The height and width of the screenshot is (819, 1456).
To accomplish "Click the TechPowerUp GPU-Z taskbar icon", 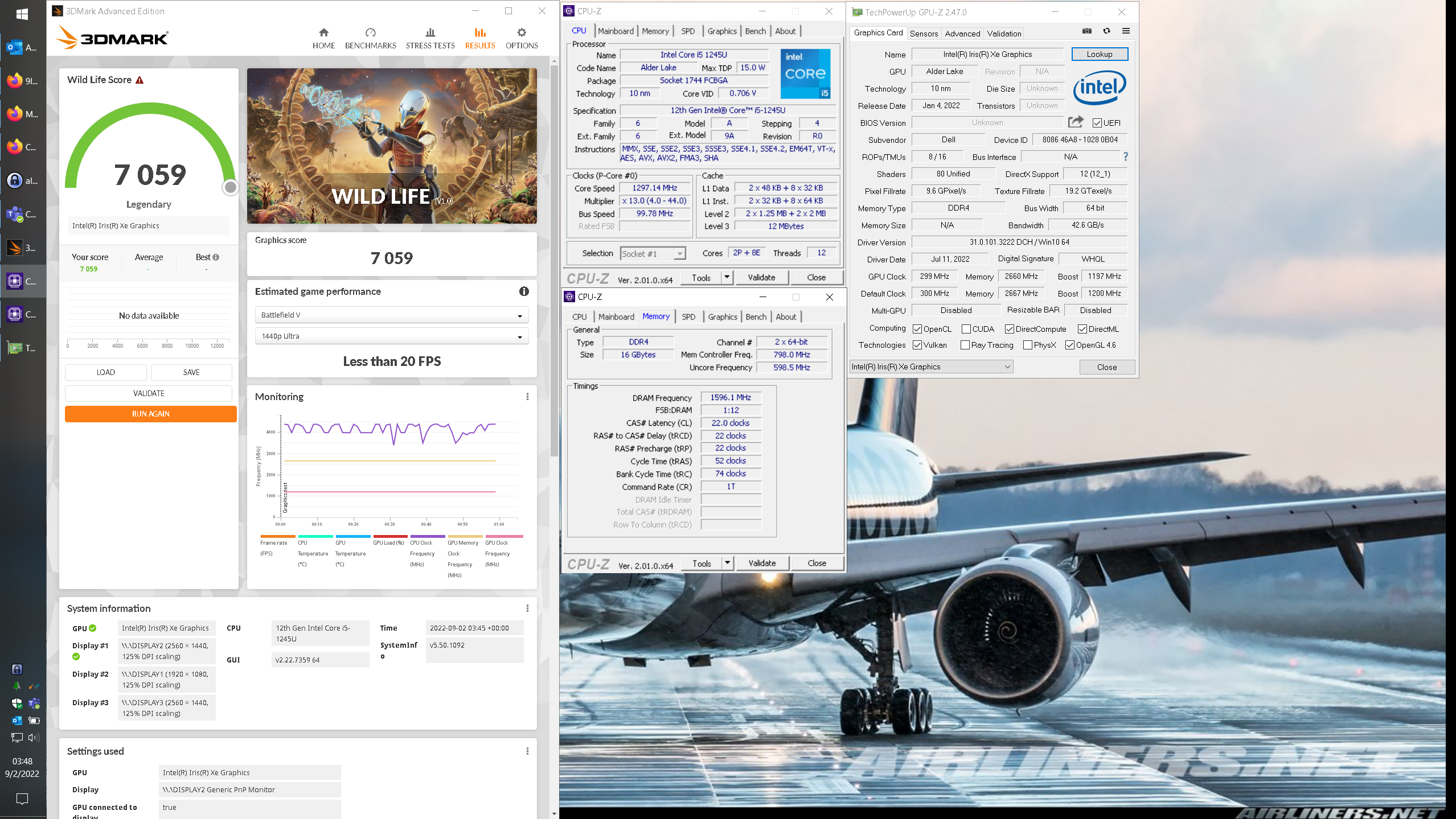I will click(x=23, y=348).
